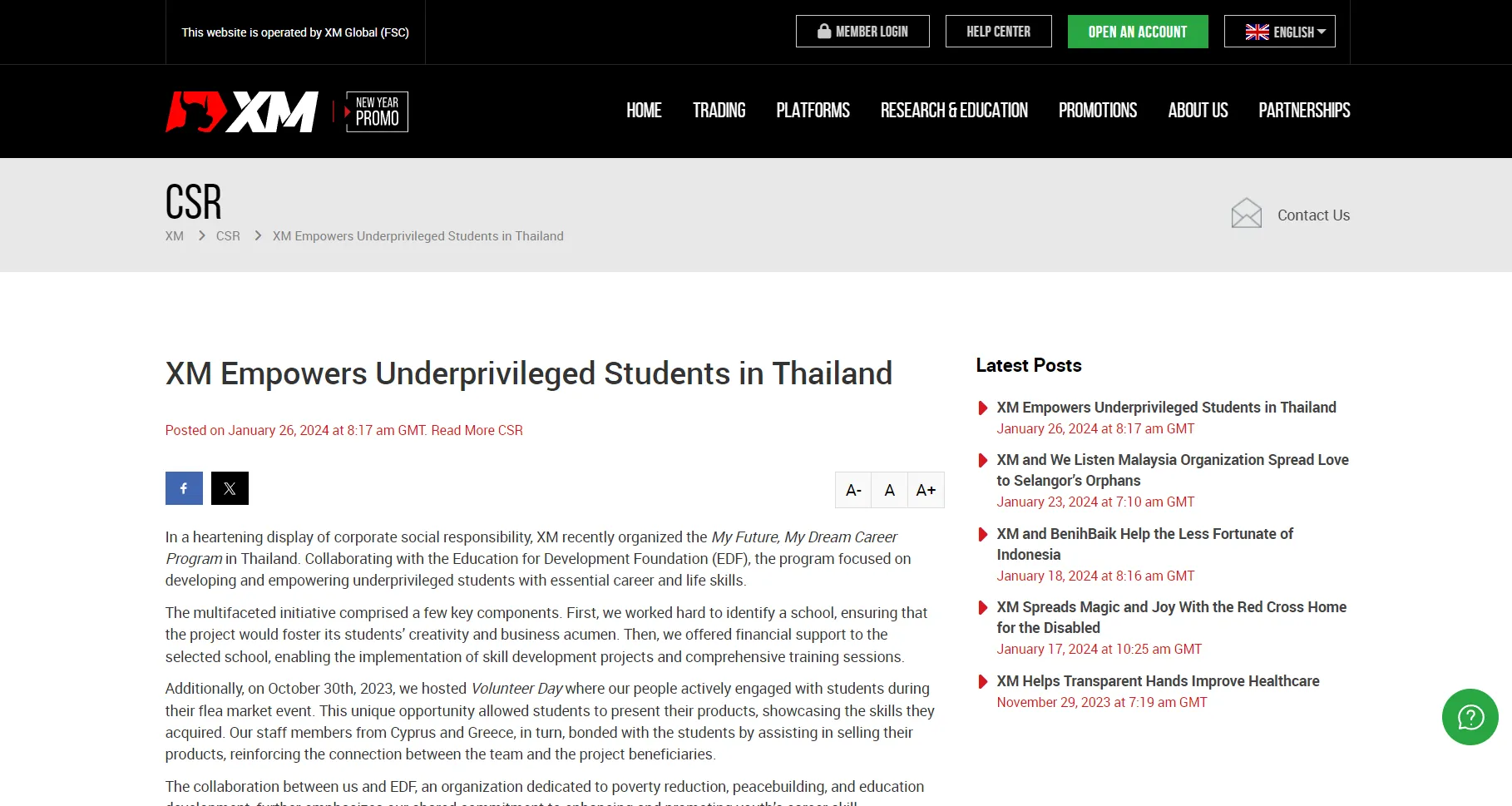Go to CSR breadcrumb link

pos(228,236)
